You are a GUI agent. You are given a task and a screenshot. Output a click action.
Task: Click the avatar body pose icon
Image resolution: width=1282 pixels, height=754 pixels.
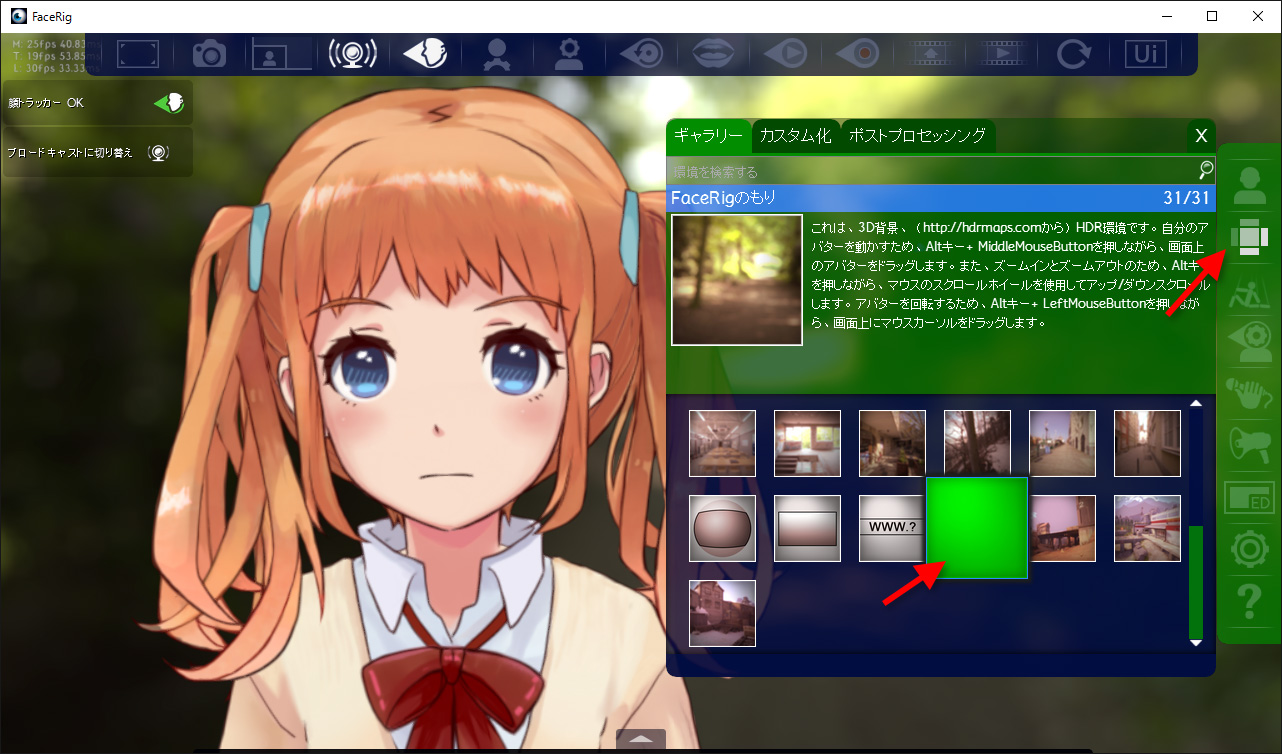[495, 54]
